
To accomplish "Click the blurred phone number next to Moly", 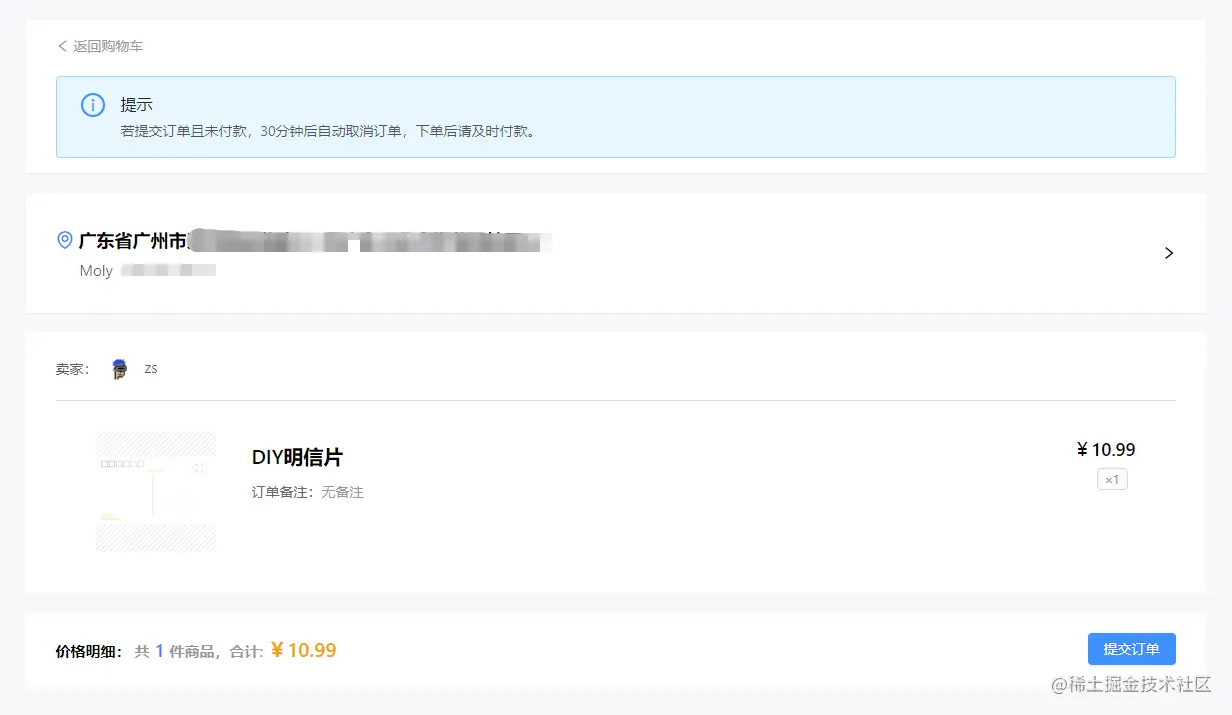I will pos(169,270).
